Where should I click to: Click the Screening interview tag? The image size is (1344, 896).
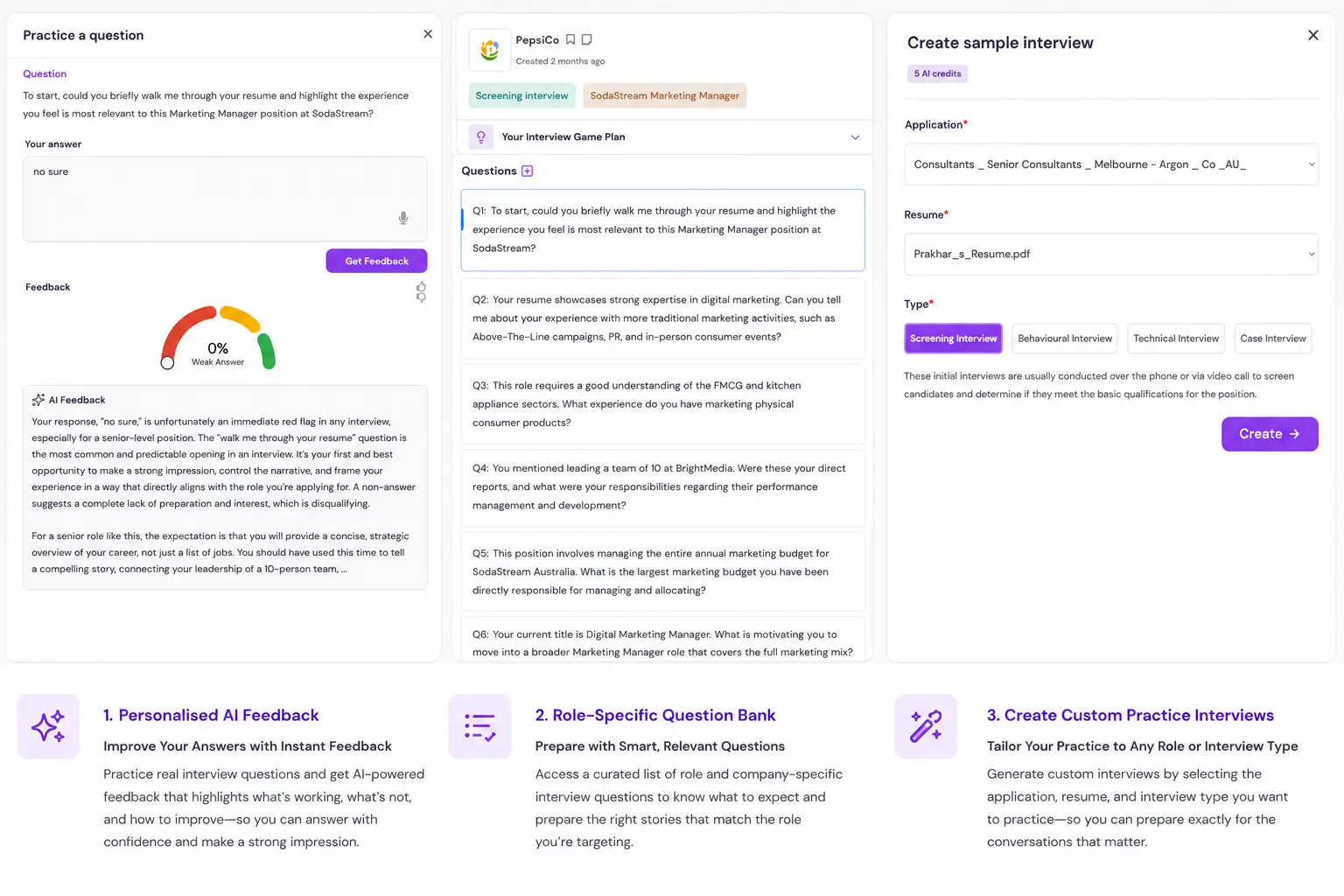(x=521, y=96)
